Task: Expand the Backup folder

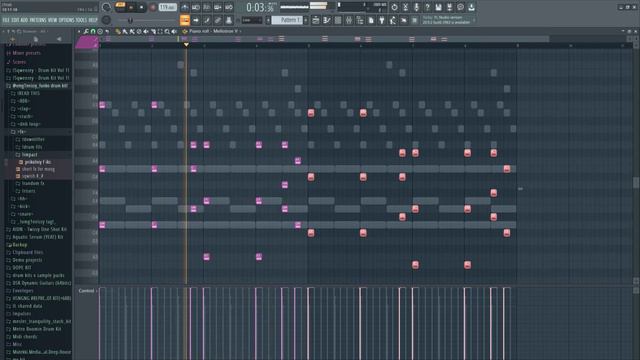Action: point(20,245)
